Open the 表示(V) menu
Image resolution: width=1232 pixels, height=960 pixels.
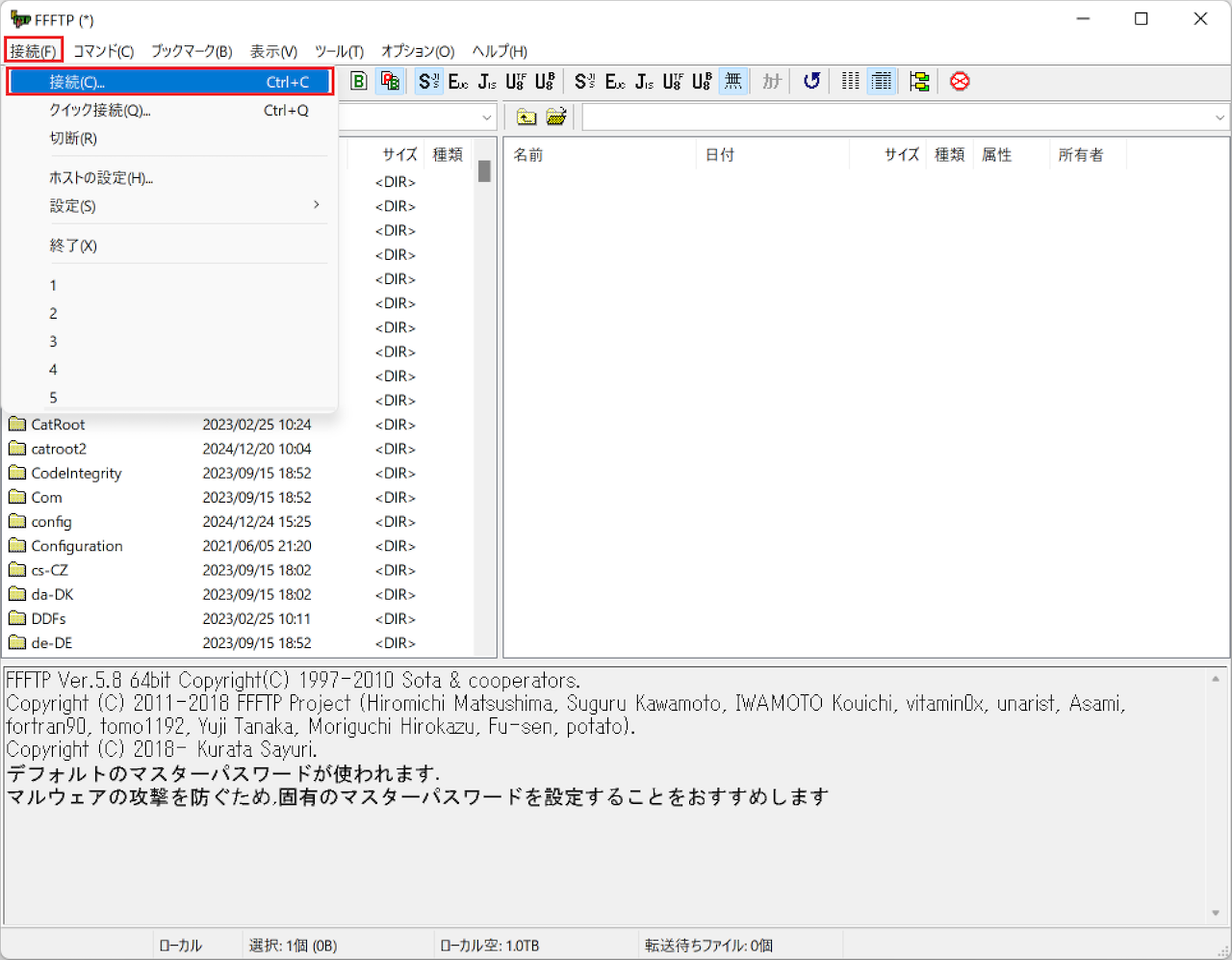273,51
